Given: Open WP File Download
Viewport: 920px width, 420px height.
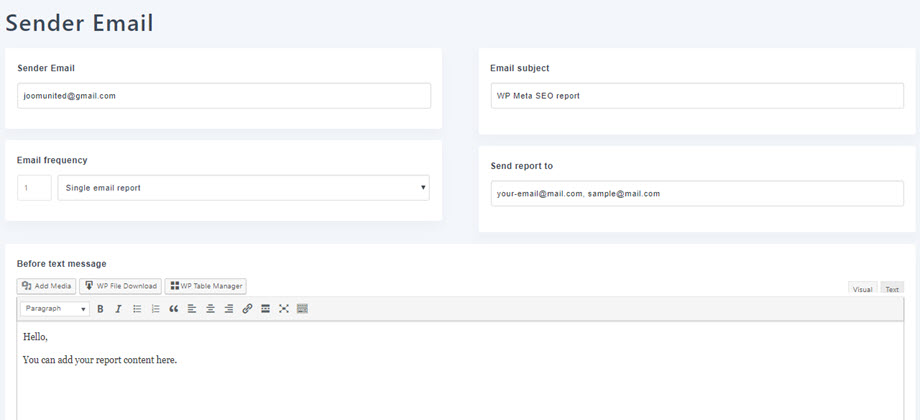Looking at the screenshot, I should (x=121, y=286).
